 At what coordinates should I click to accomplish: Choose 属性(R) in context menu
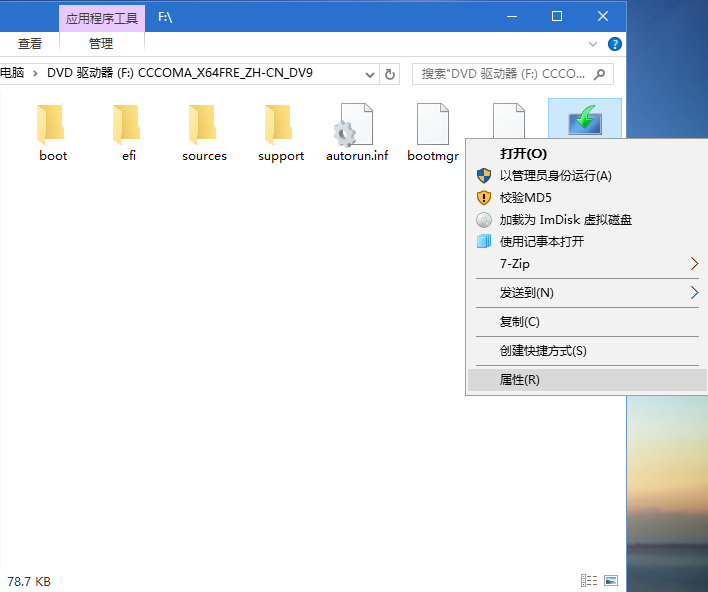(x=587, y=380)
